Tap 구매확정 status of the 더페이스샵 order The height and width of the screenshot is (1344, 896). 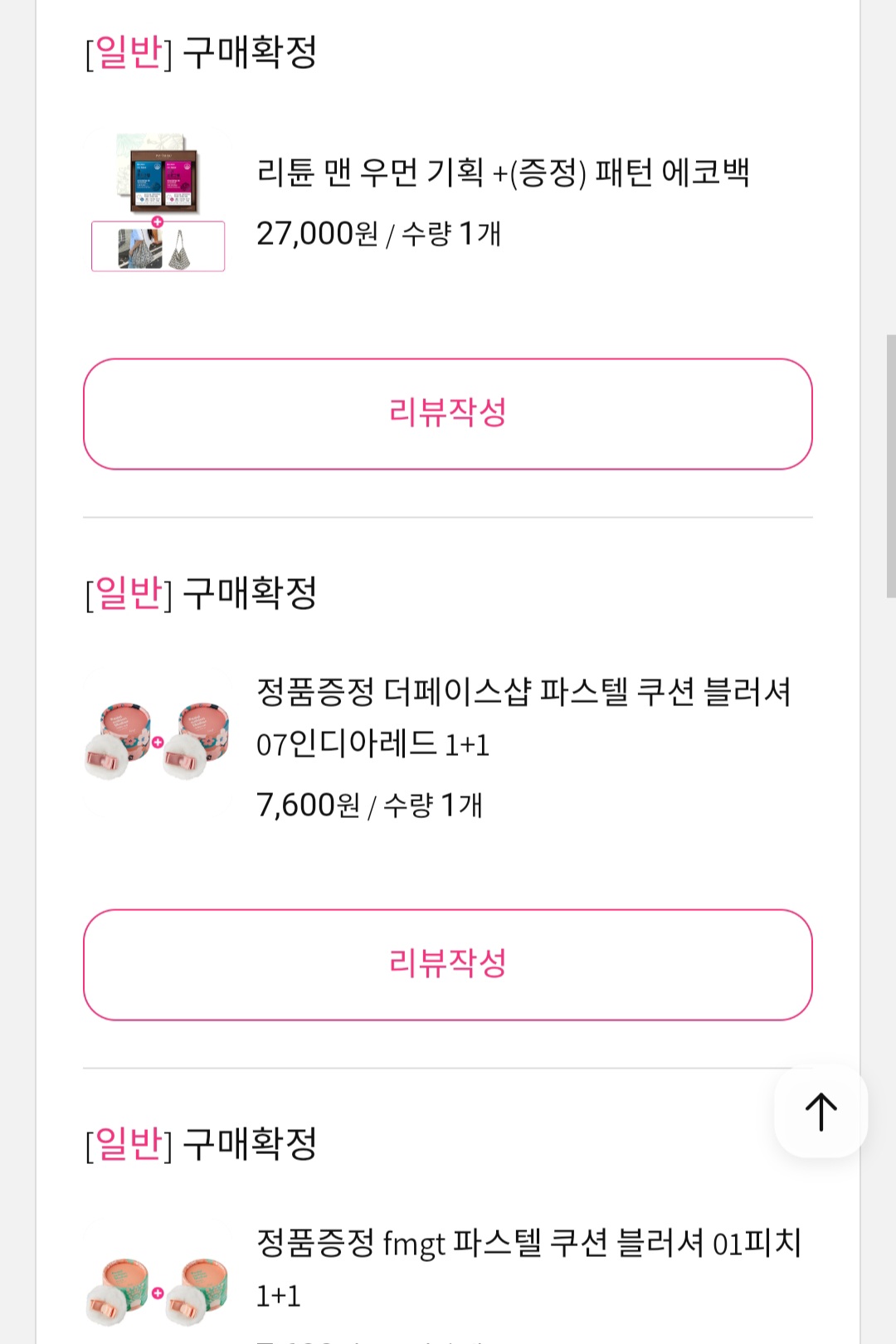pos(250,593)
